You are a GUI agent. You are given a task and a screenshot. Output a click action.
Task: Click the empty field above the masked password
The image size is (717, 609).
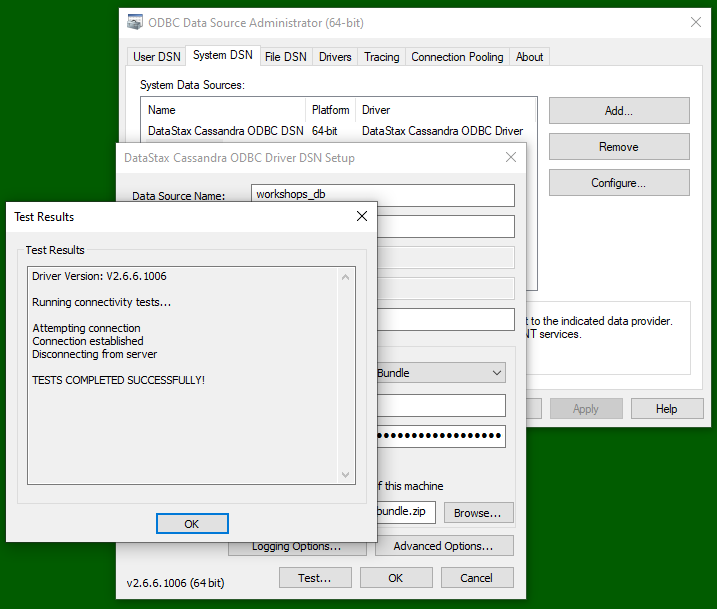tap(441, 406)
